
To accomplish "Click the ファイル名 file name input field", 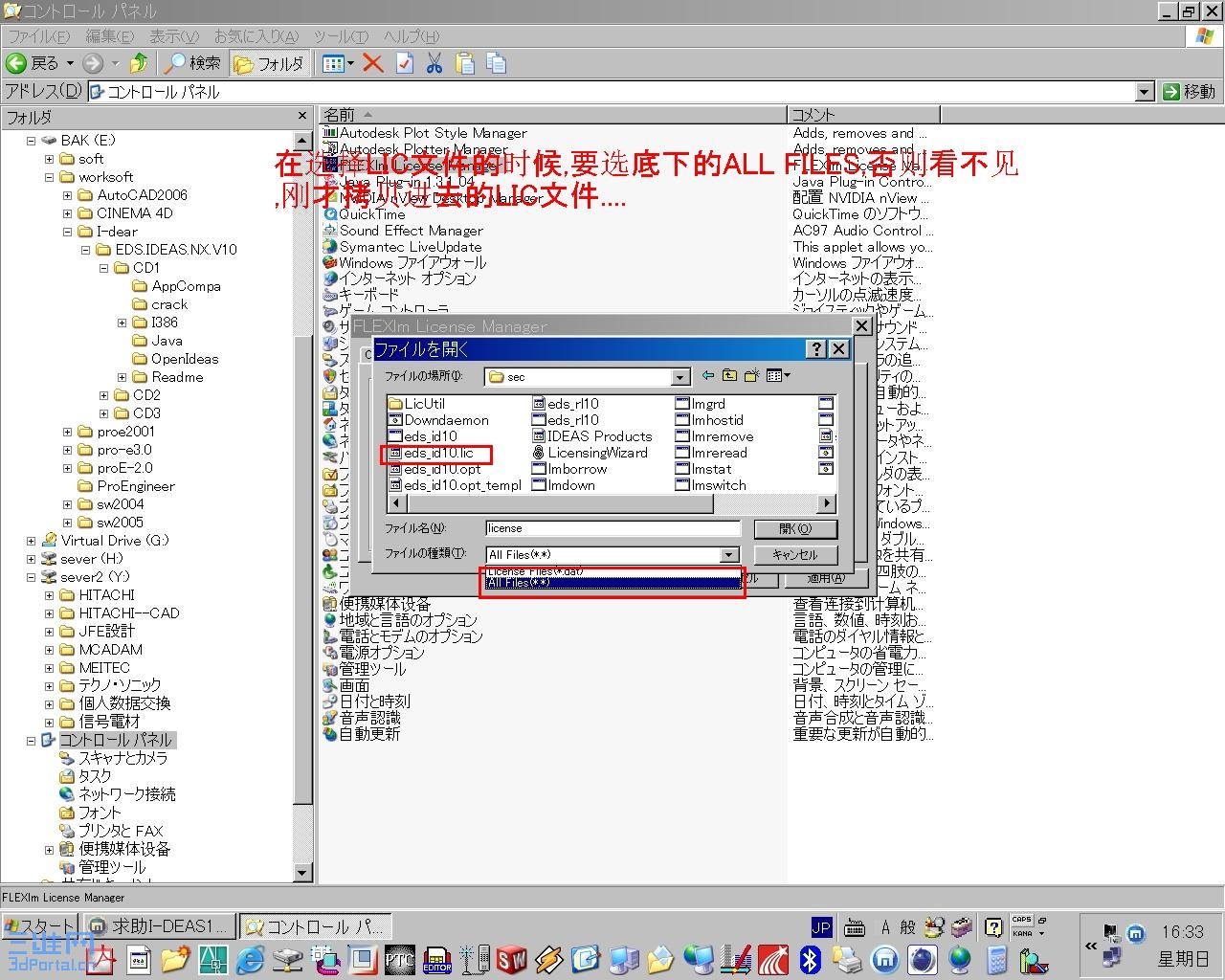I will click(612, 528).
